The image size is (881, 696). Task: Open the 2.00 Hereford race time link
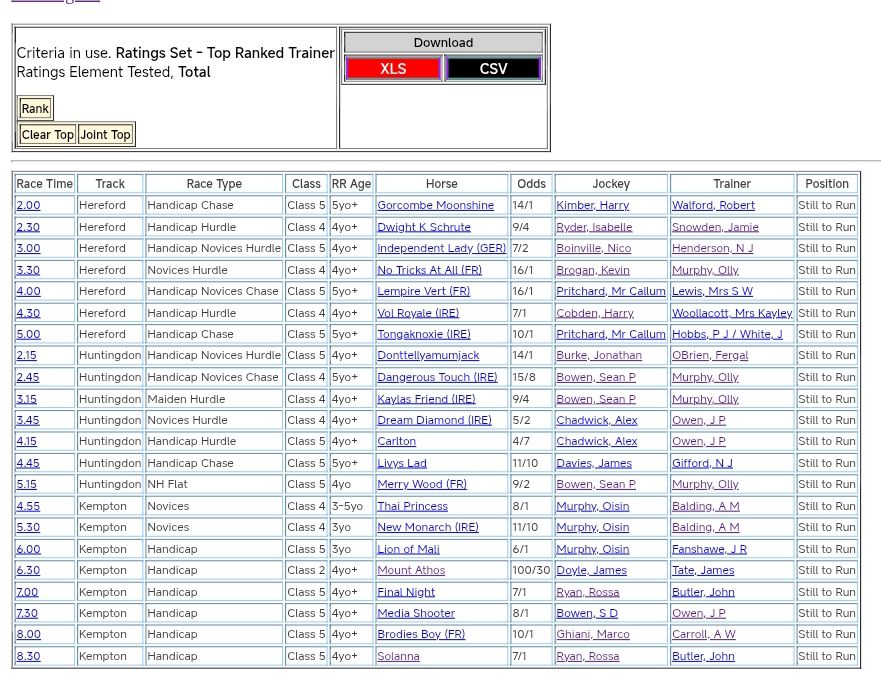coord(28,206)
